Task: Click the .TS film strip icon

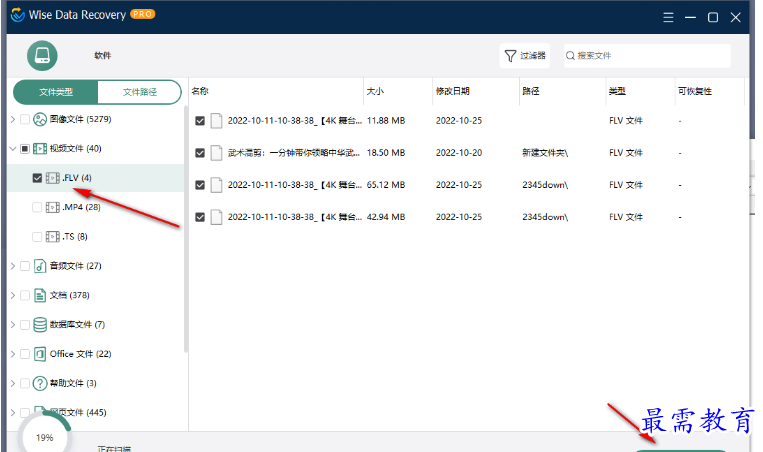Action: point(53,236)
